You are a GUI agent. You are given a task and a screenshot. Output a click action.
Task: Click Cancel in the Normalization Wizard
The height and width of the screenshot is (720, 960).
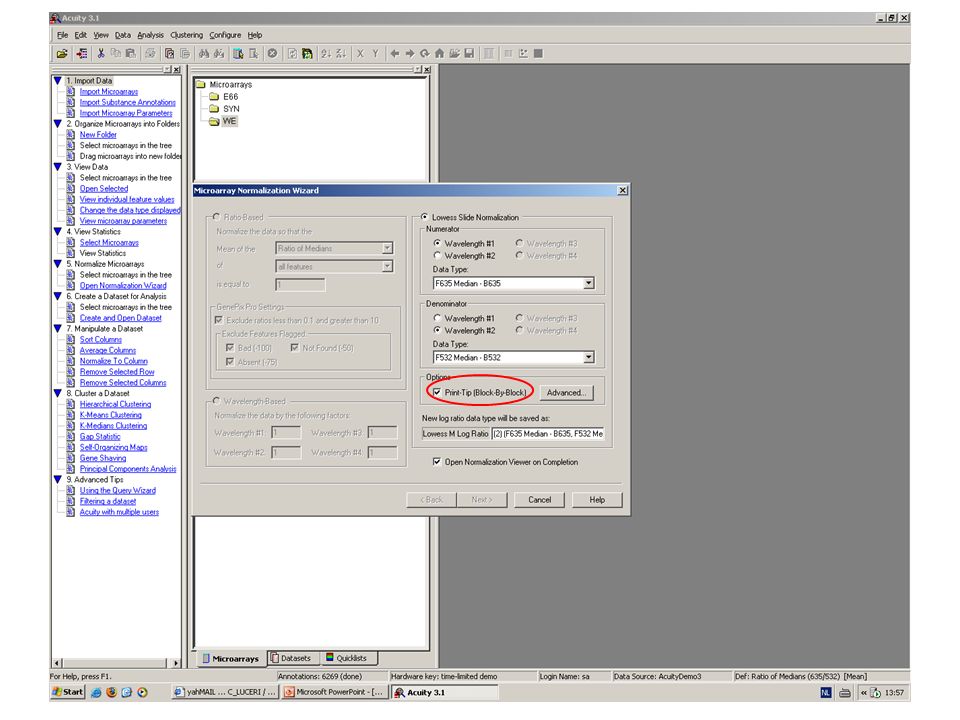539,500
